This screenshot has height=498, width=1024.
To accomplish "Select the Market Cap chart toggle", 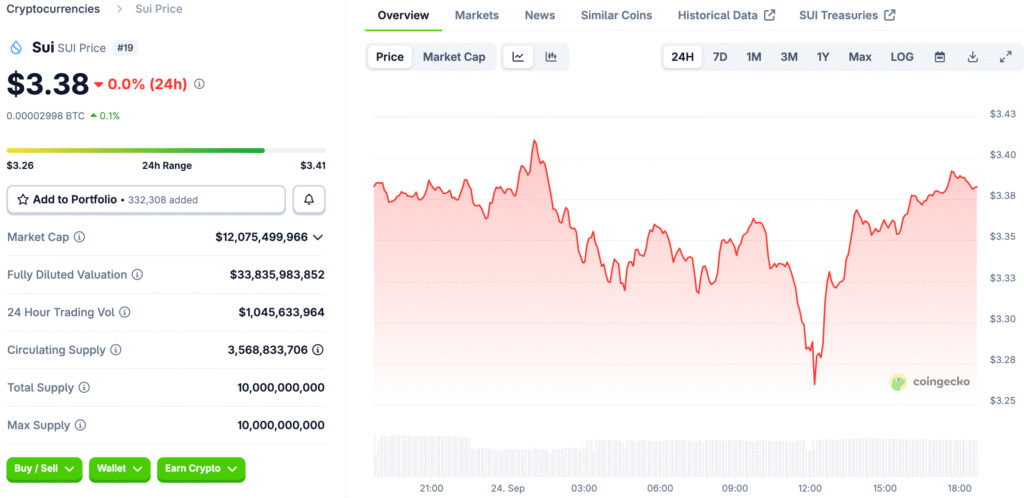I will click(x=454, y=57).
